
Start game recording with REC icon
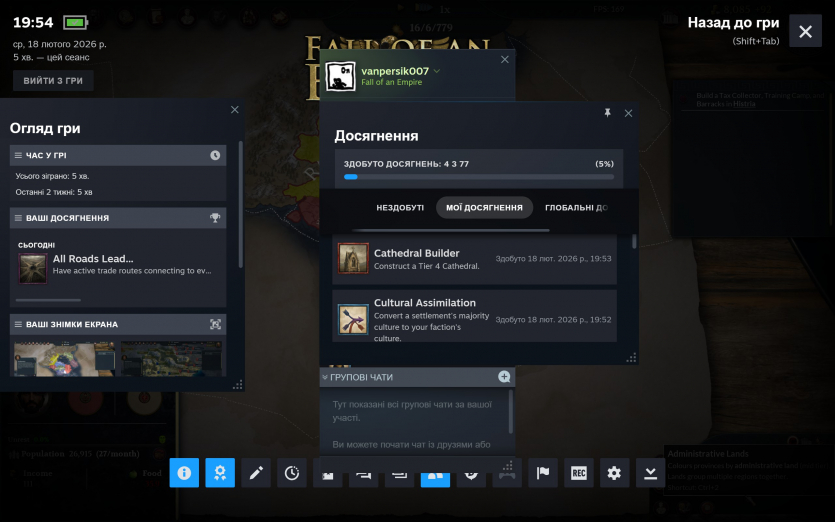point(578,473)
